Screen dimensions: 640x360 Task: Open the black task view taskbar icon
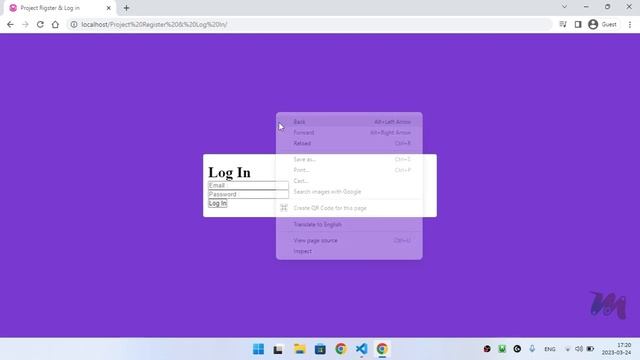tap(278, 349)
